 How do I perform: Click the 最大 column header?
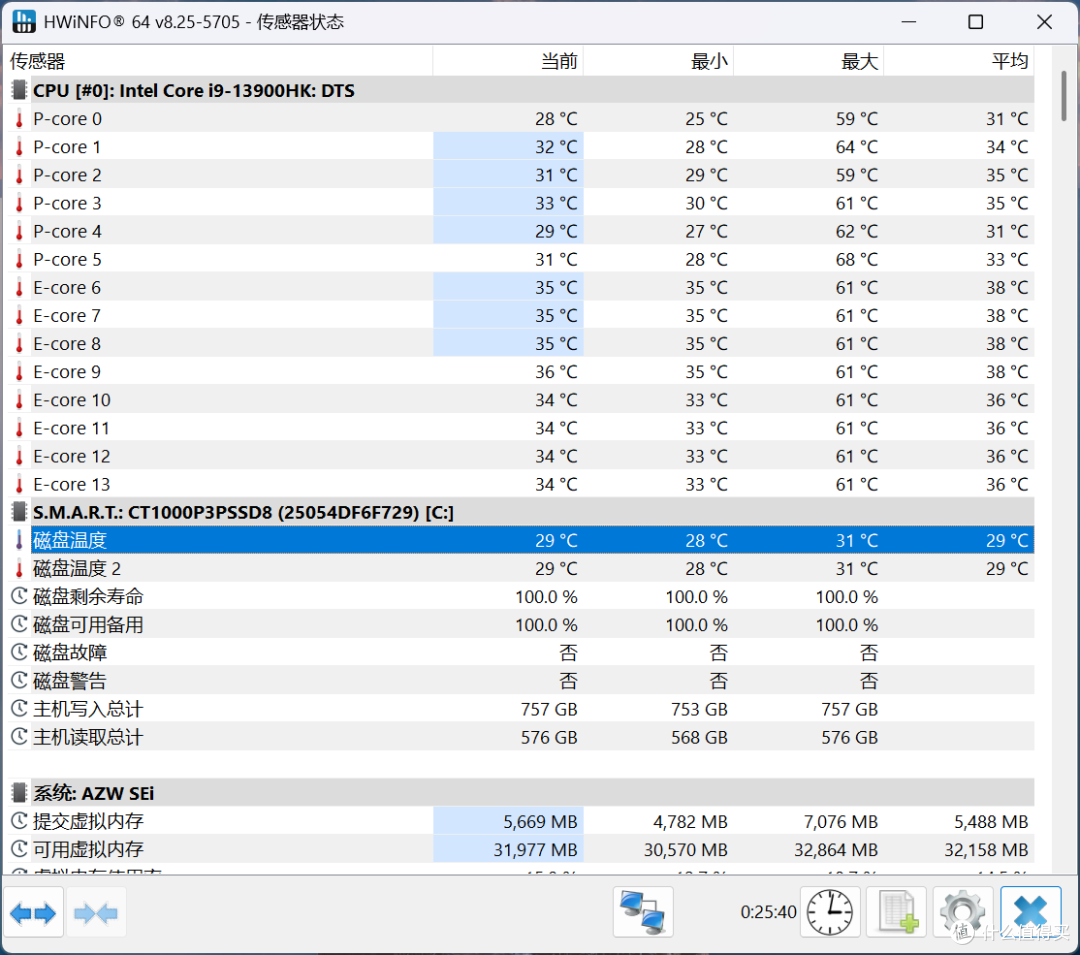click(809, 61)
